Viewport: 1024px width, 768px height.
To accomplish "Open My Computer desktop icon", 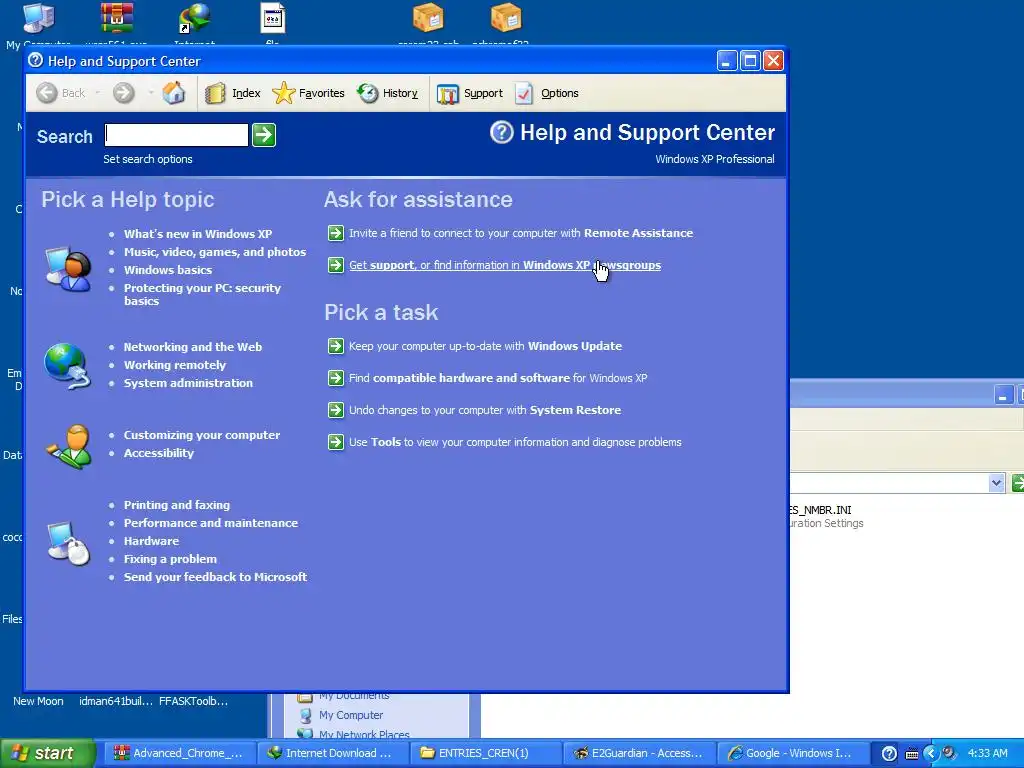I will [38, 26].
